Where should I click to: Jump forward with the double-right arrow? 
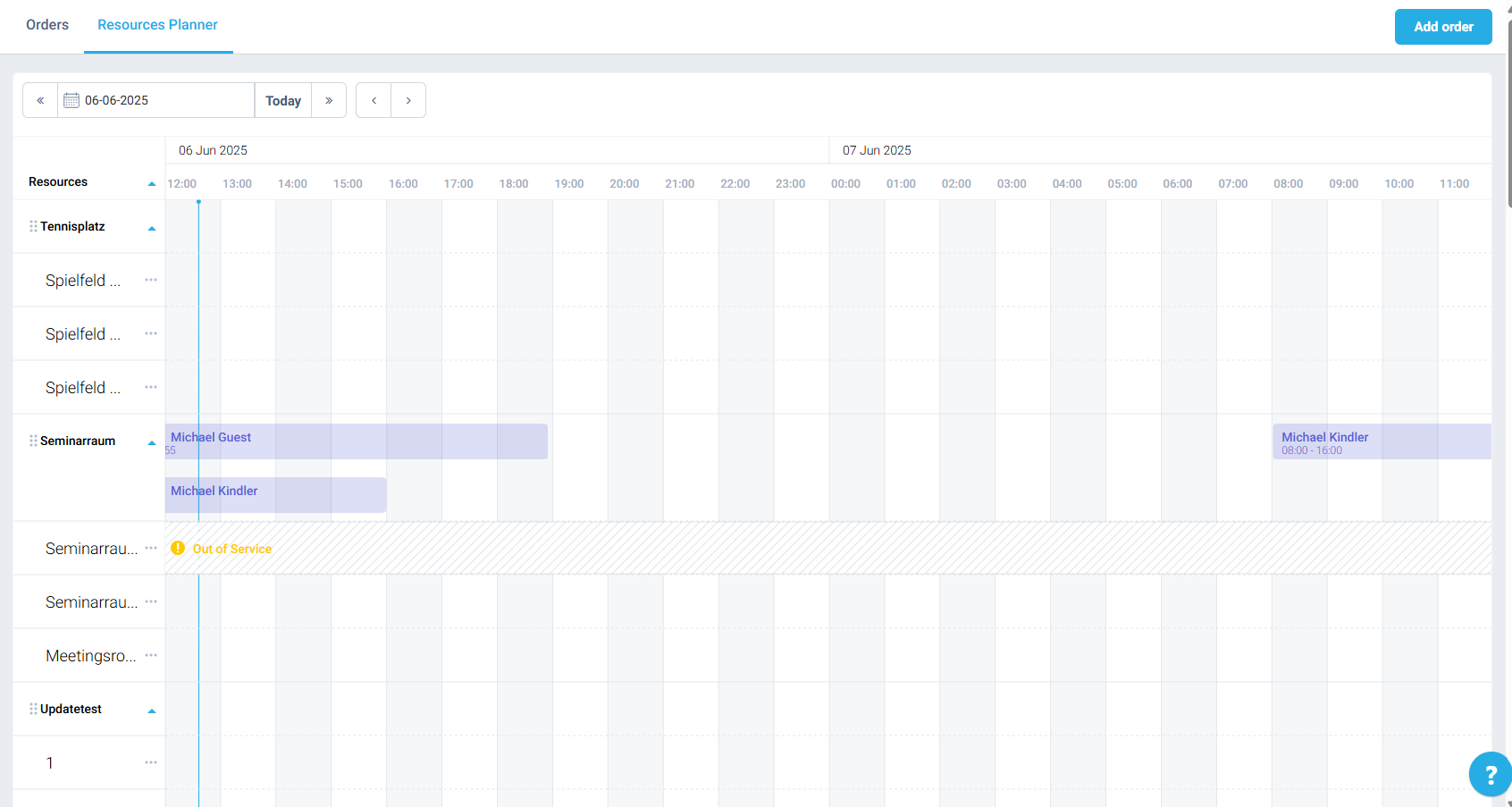click(x=329, y=100)
